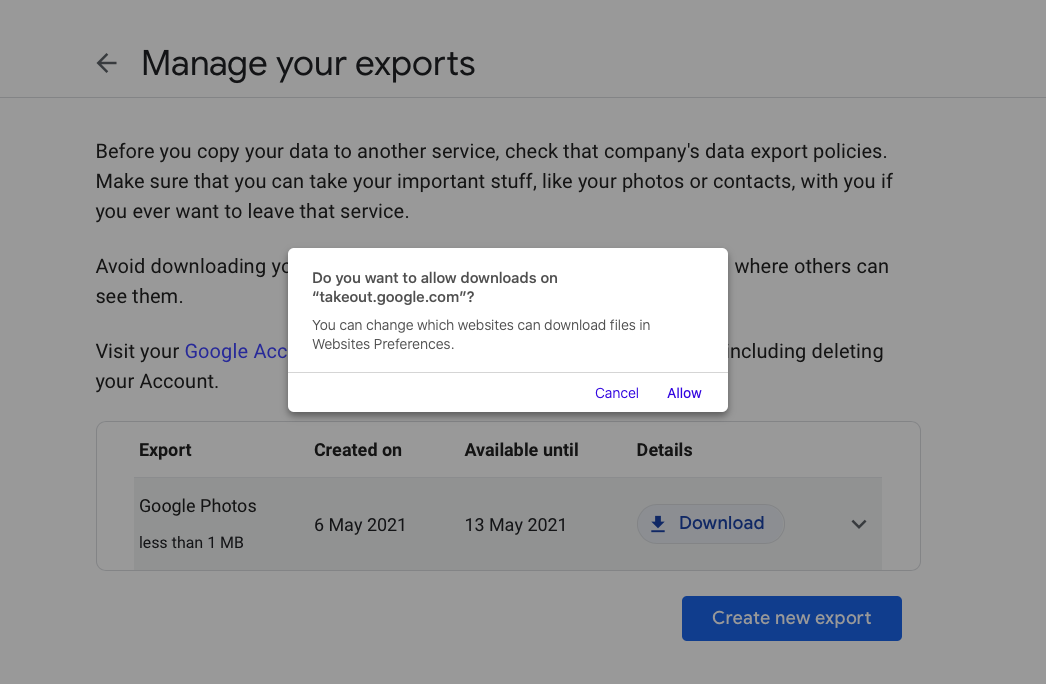This screenshot has height=684, width=1046.
Task: Click the Details column header
Action: 664,450
